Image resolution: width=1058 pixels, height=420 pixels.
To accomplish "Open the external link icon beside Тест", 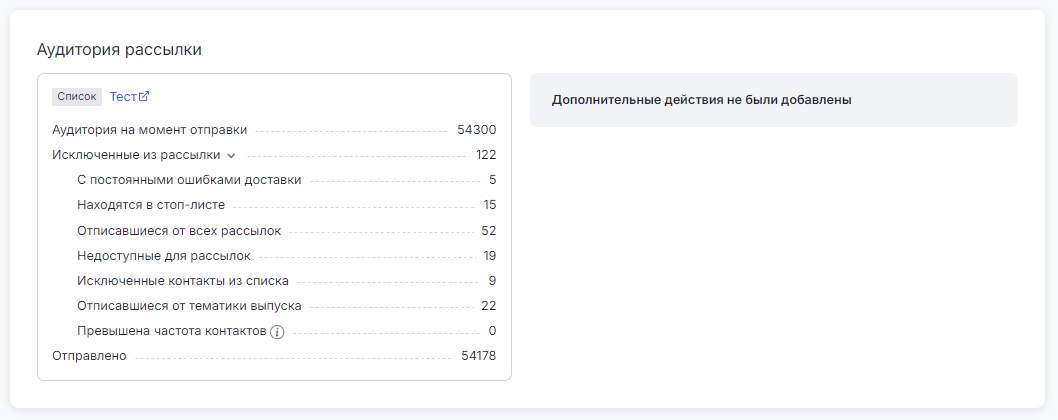I will (144, 97).
